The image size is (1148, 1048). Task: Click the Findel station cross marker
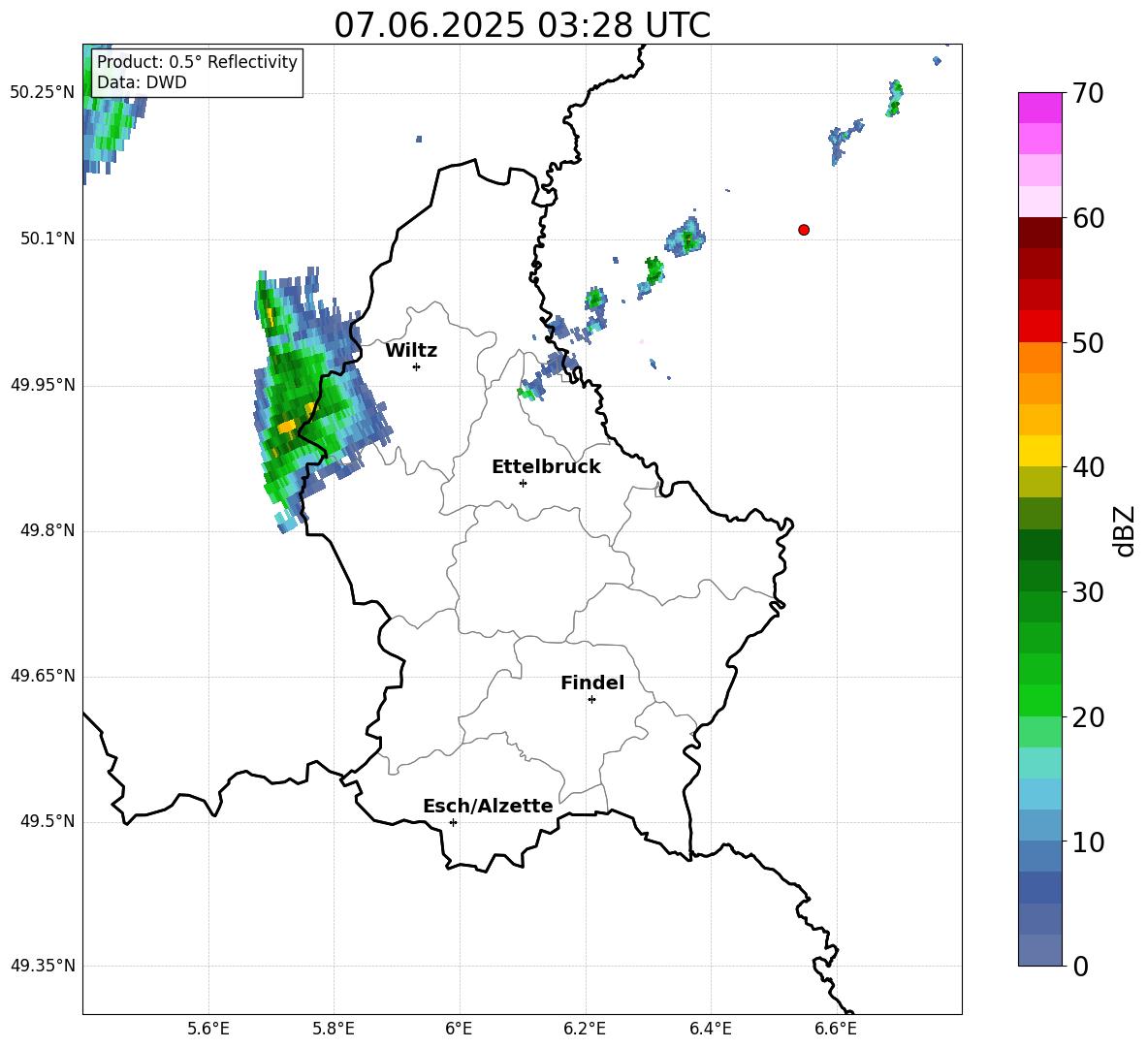(x=591, y=700)
